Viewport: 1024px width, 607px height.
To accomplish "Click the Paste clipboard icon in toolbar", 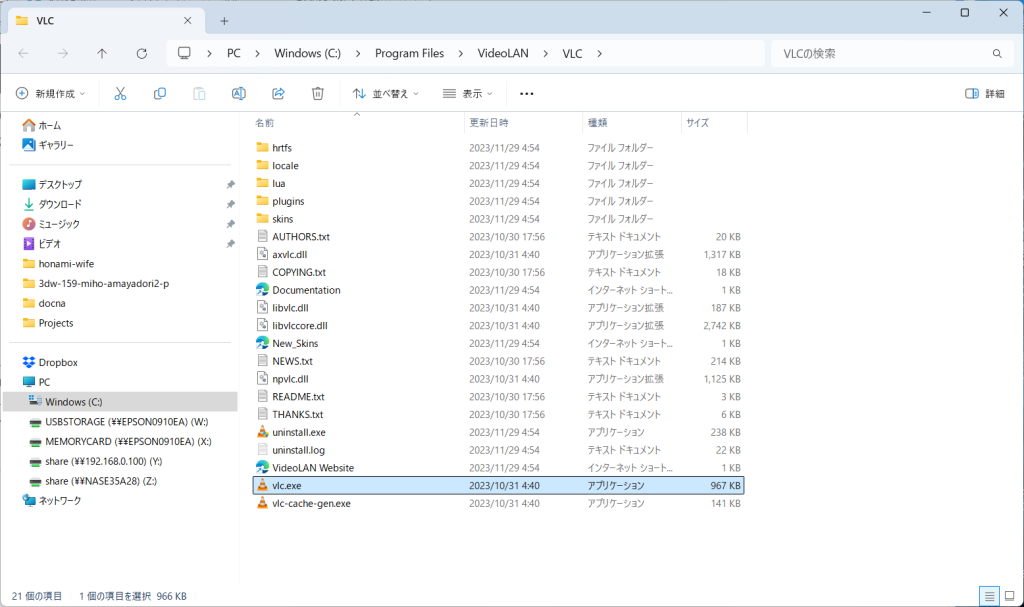I will pyautogui.click(x=199, y=93).
